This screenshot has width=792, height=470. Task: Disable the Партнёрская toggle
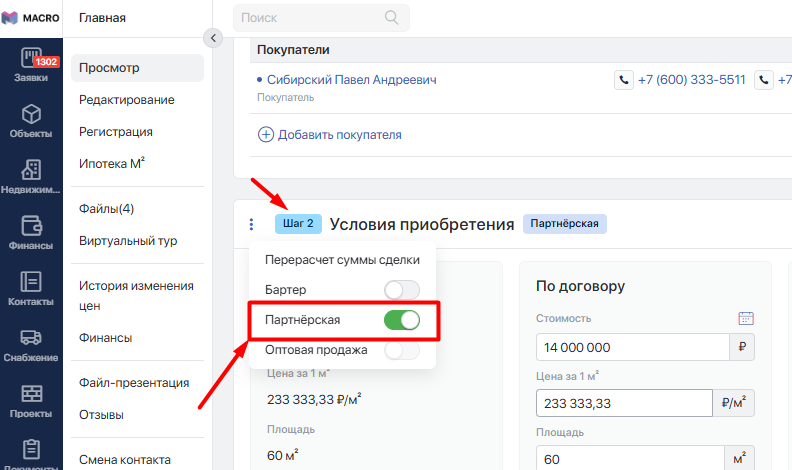pos(401,320)
